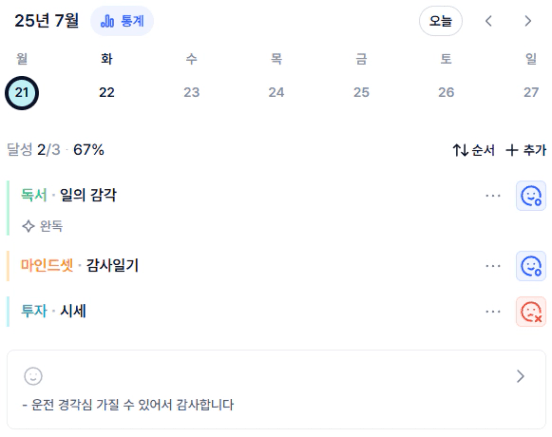Toggle completion face for 독서 일의 감각
552x437 pixels.
click(531, 196)
